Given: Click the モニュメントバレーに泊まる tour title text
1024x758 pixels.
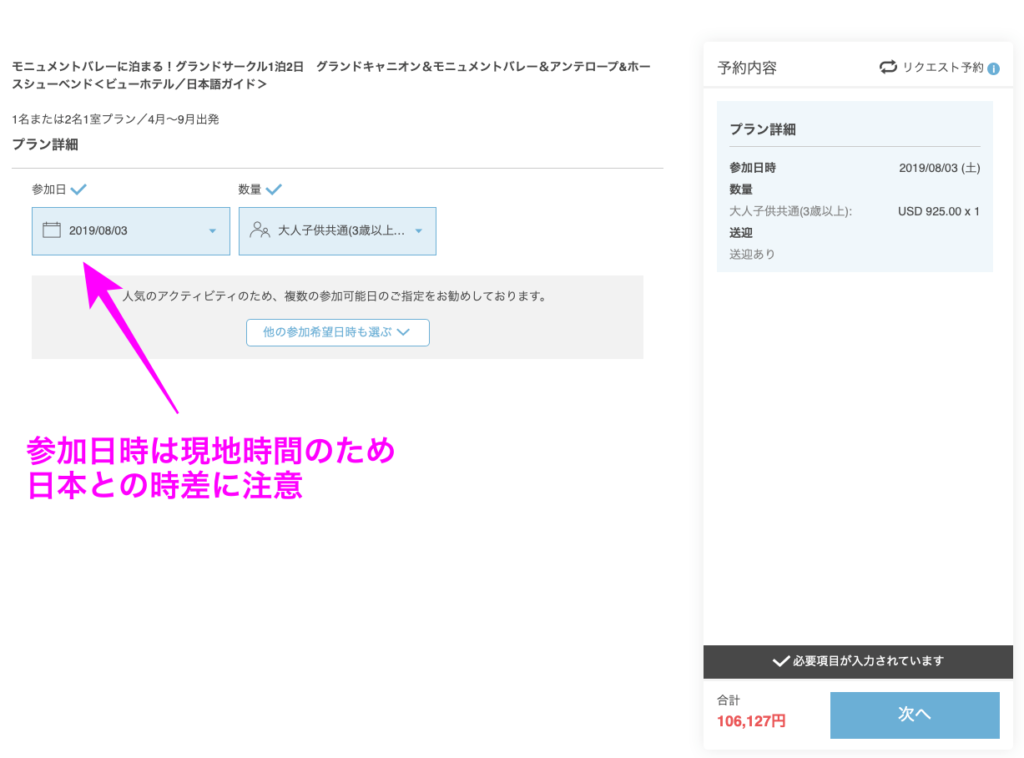Looking at the screenshot, I should click(92, 66).
